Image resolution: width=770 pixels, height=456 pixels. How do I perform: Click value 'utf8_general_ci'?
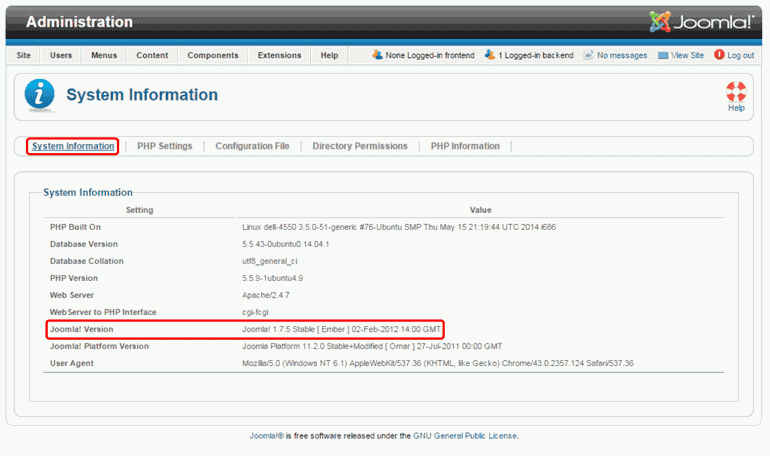pyautogui.click(x=270, y=261)
